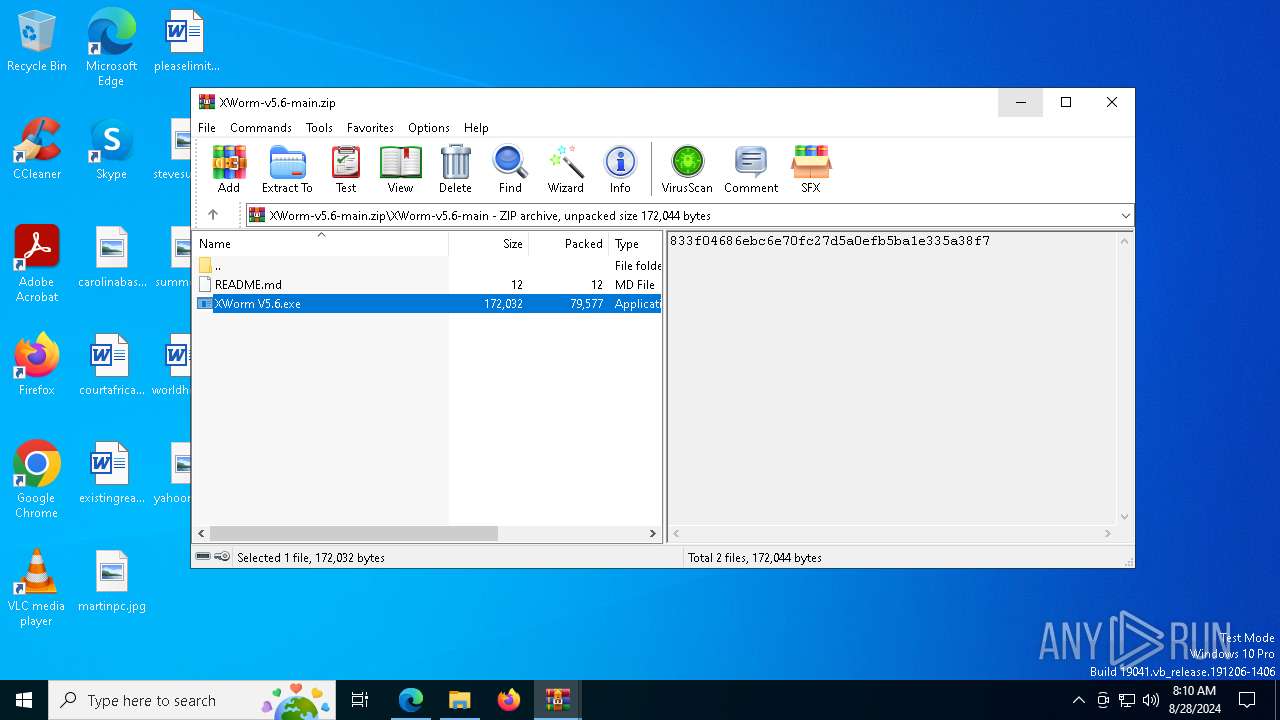This screenshot has height=720, width=1280.
Task: Click the Extract To toolbar icon
Action: 287,169
